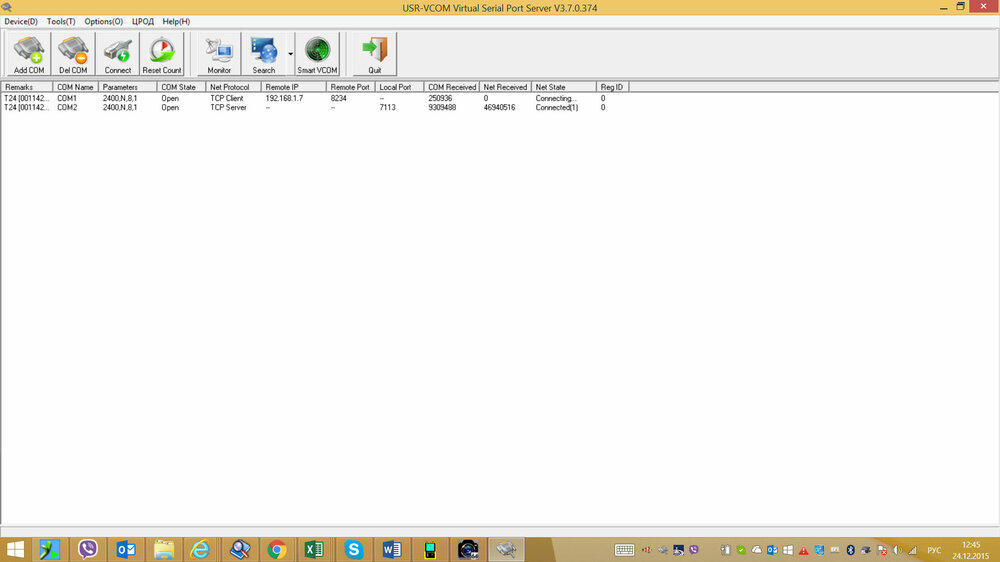Viewport: 1000px width, 562px height.
Task: Click the Del COM toolbar icon
Action: (73, 54)
